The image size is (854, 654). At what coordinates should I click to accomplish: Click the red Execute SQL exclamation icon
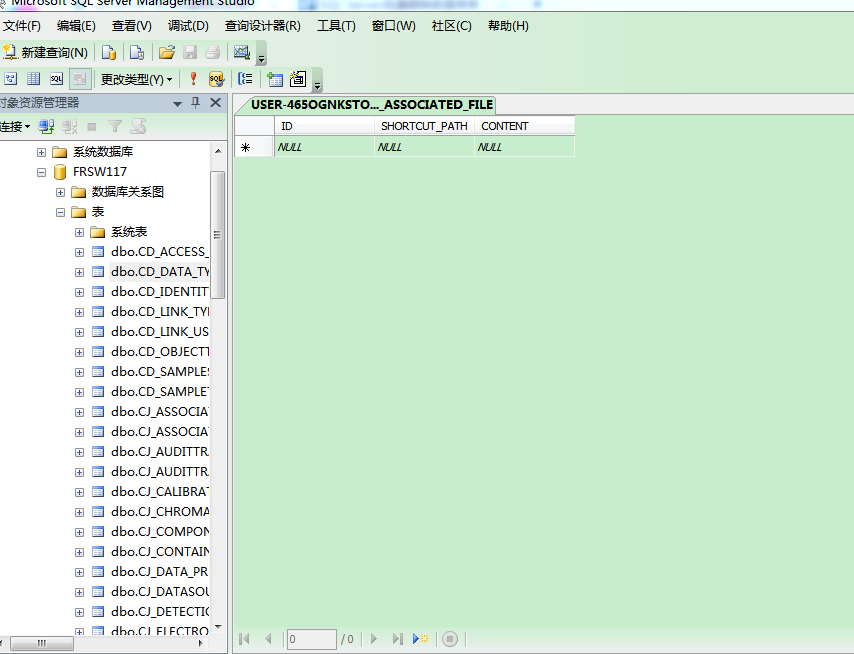click(193, 79)
